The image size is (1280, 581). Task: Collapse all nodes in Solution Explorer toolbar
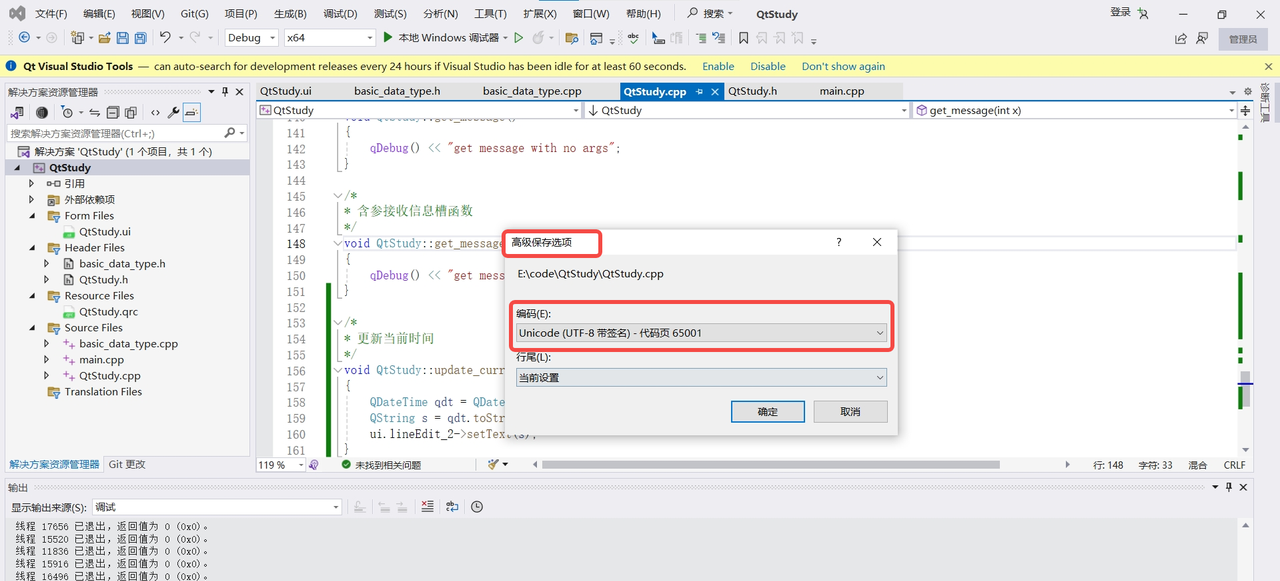coord(113,113)
